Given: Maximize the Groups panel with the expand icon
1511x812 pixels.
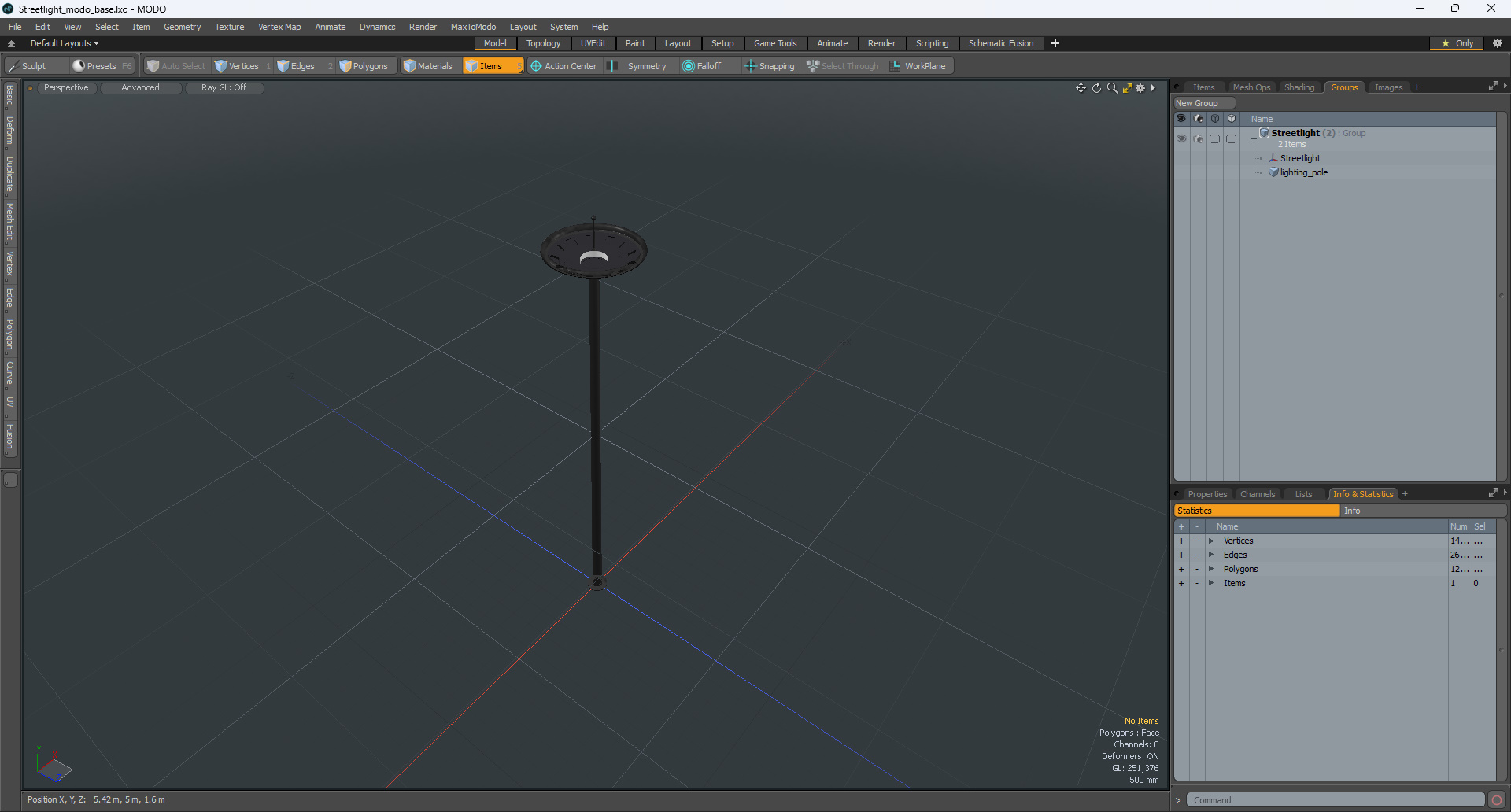Looking at the screenshot, I should (1493, 87).
